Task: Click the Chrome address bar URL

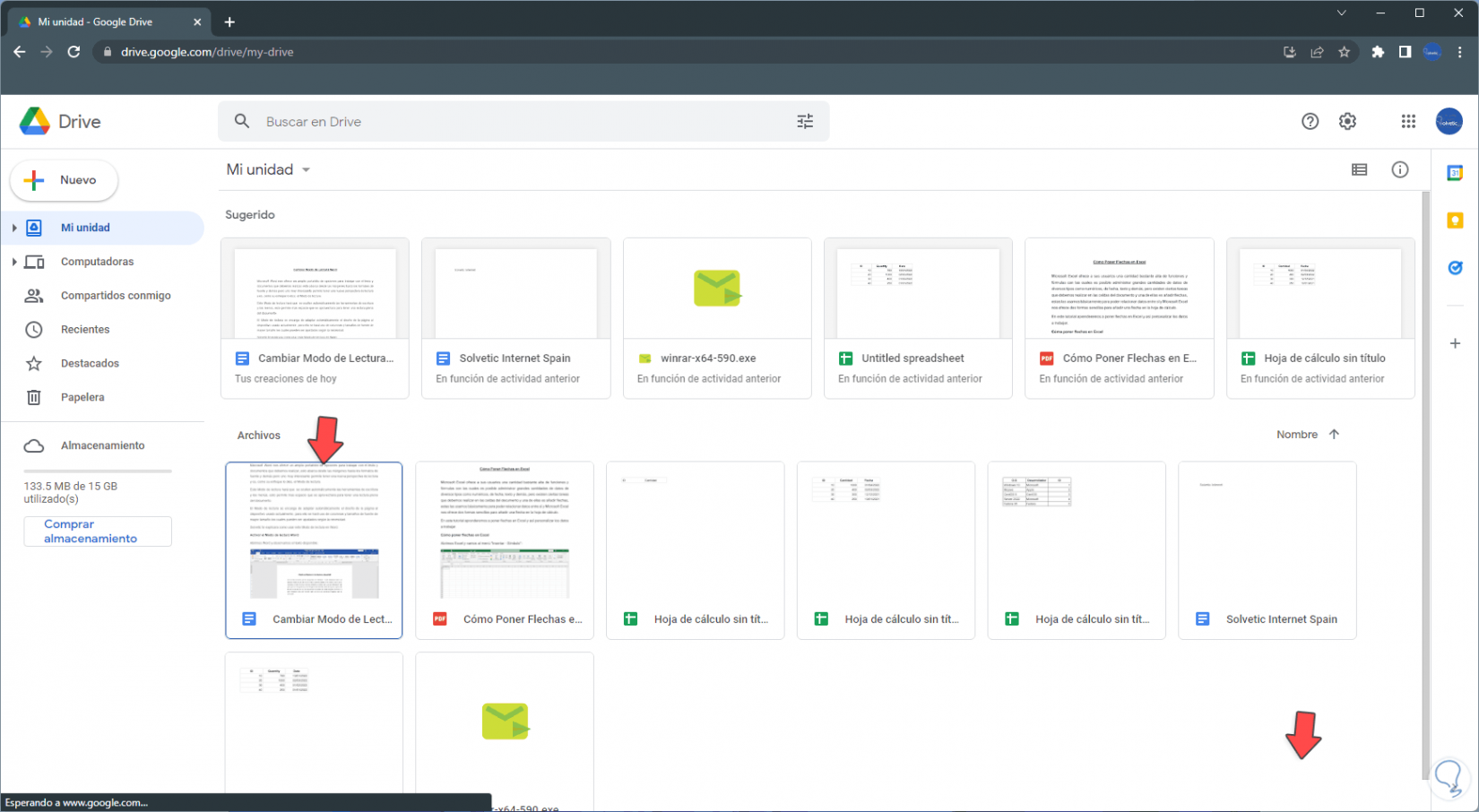Action: coord(208,52)
